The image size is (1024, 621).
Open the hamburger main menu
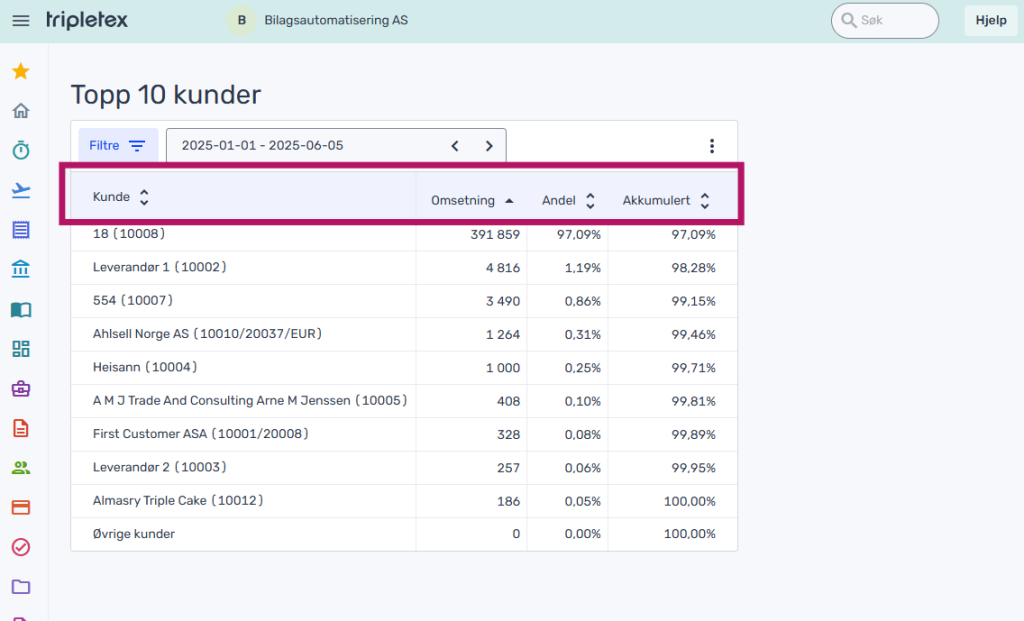[21, 20]
